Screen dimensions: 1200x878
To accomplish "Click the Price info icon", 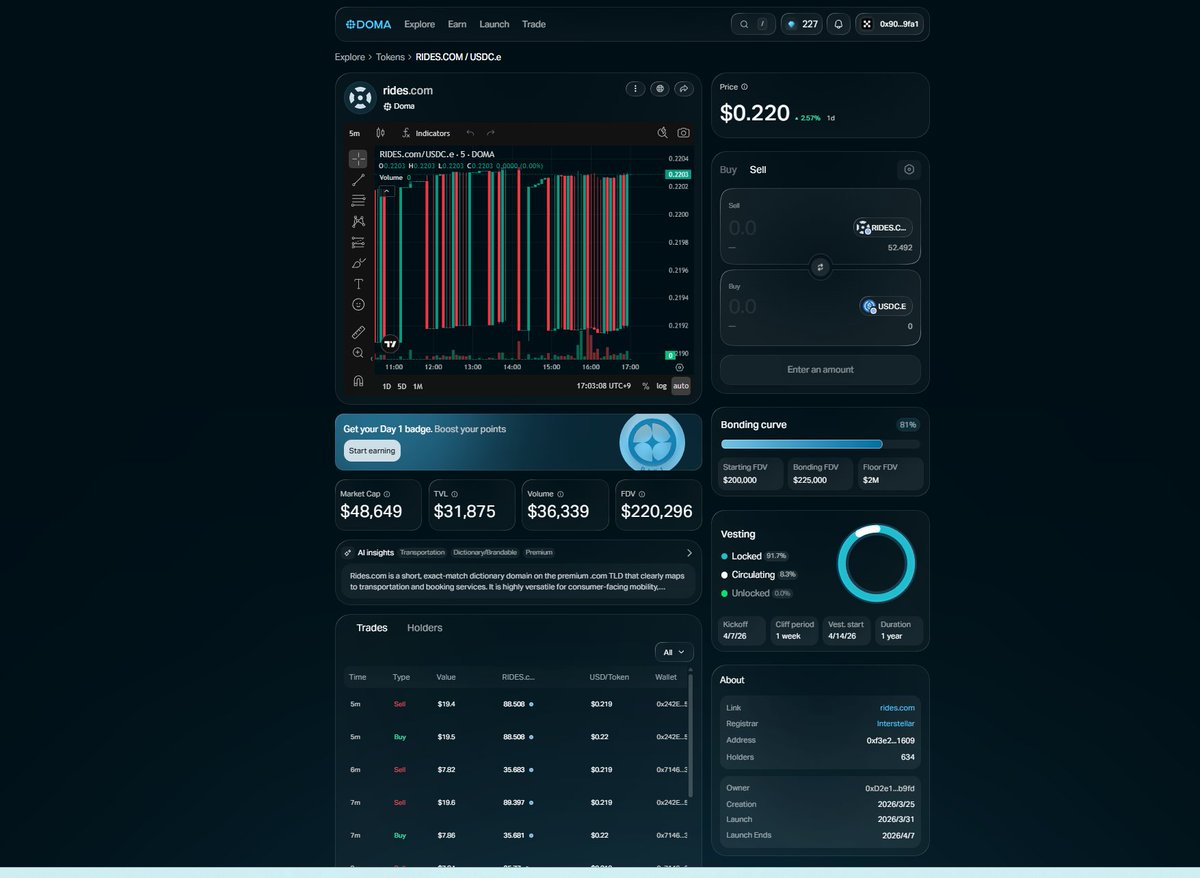I will [744, 87].
